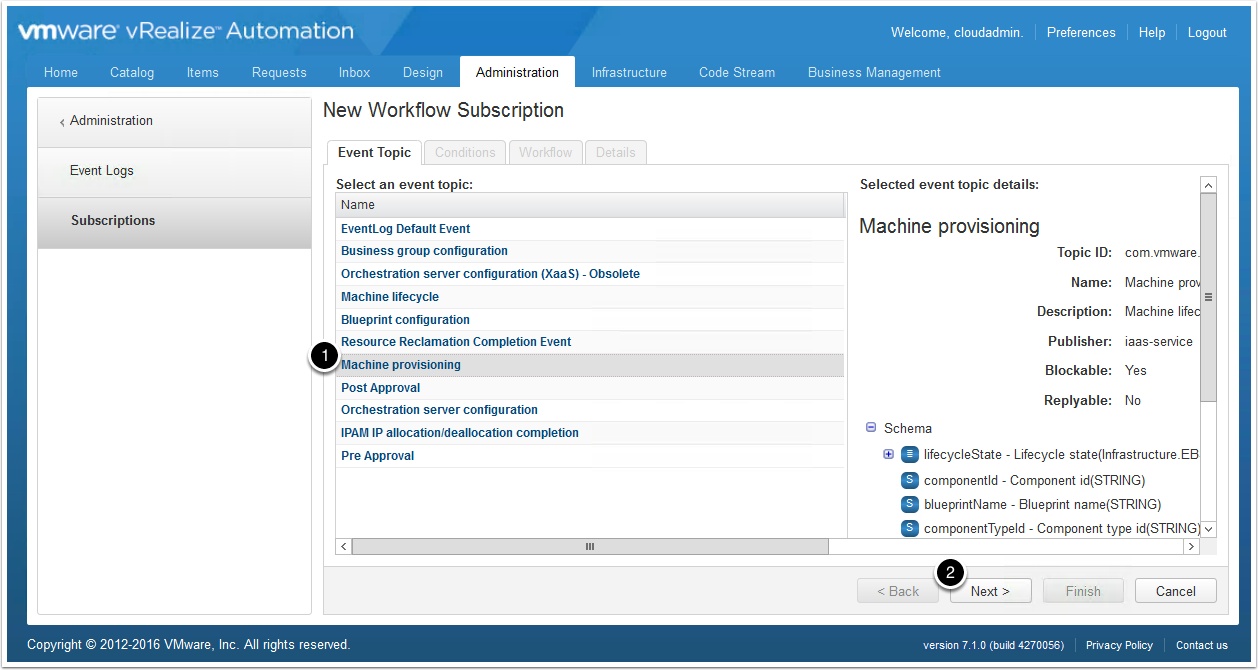The width and height of the screenshot is (1258, 670).
Task: Expand the lifecycleState schema node
Action: (889, 454)
